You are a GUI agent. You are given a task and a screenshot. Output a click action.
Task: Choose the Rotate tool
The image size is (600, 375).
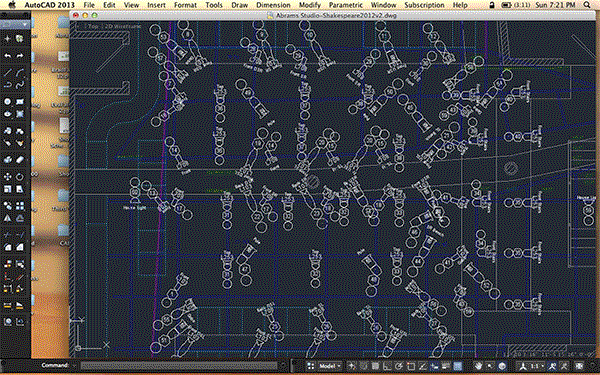(20, 176)
